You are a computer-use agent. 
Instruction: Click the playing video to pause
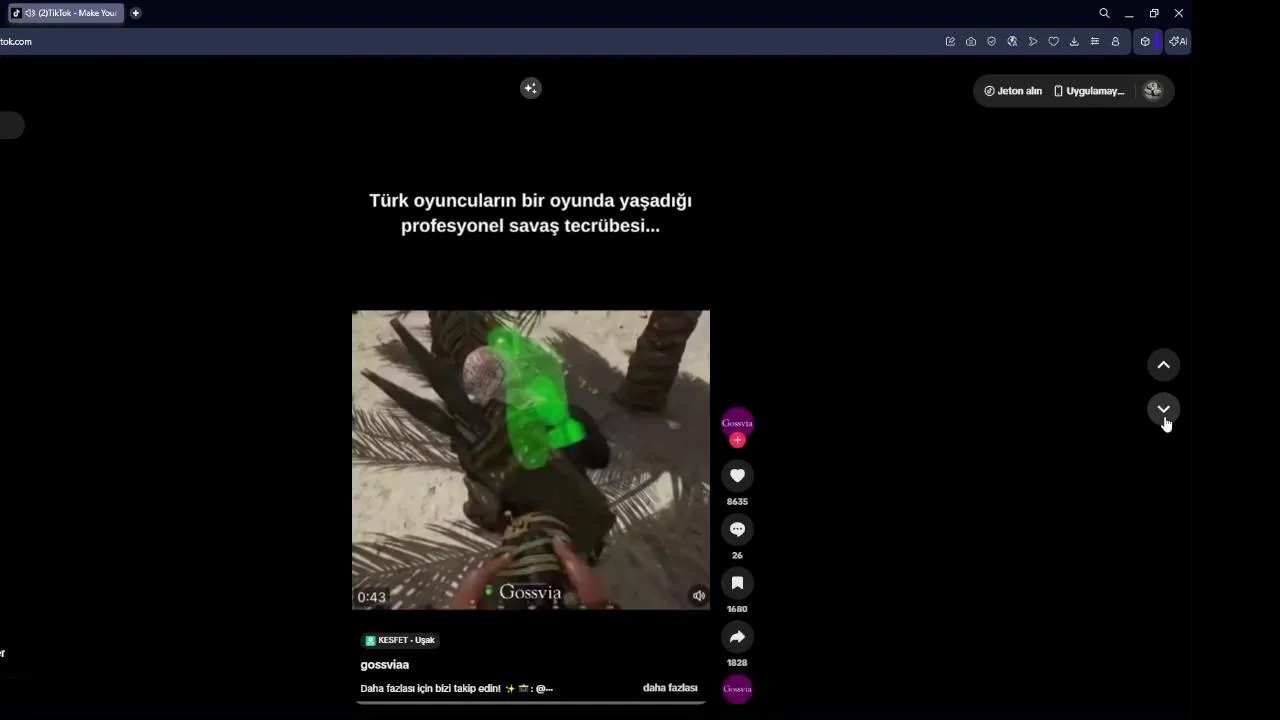point(530,460)
